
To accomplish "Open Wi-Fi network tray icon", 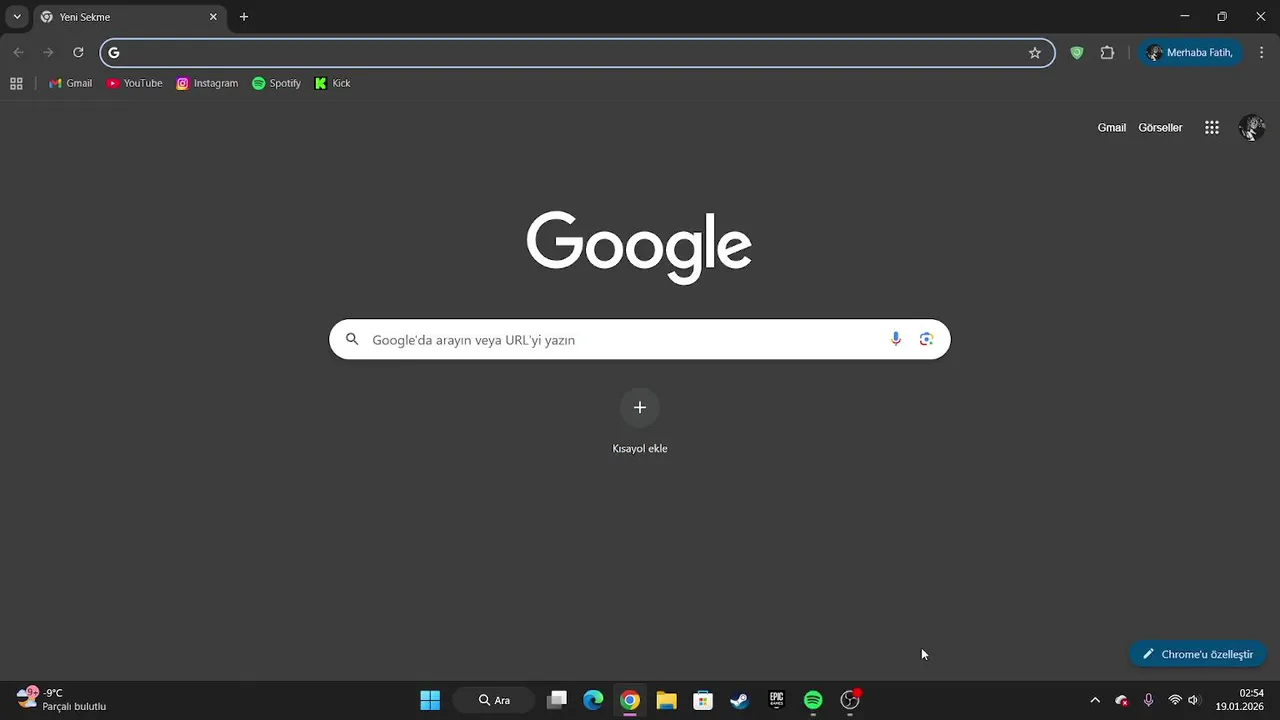I will click(x=1175, y=700).
